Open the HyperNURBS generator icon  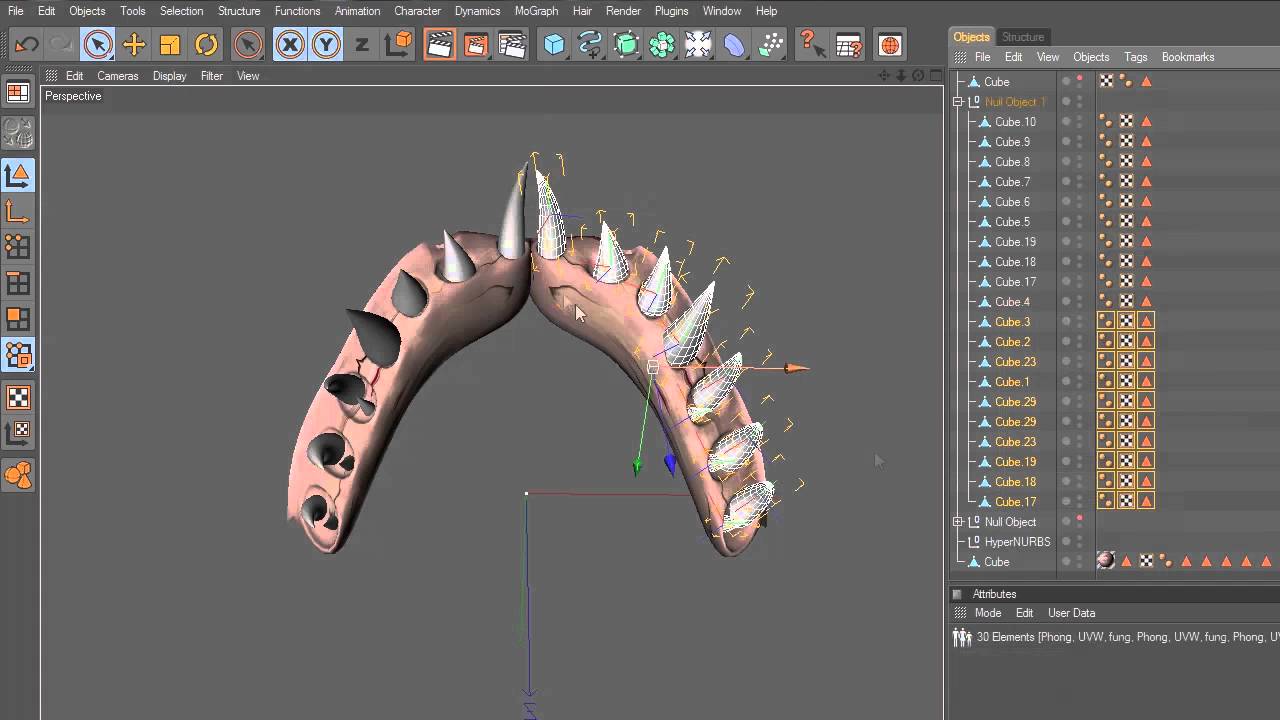tap(626, 45)
